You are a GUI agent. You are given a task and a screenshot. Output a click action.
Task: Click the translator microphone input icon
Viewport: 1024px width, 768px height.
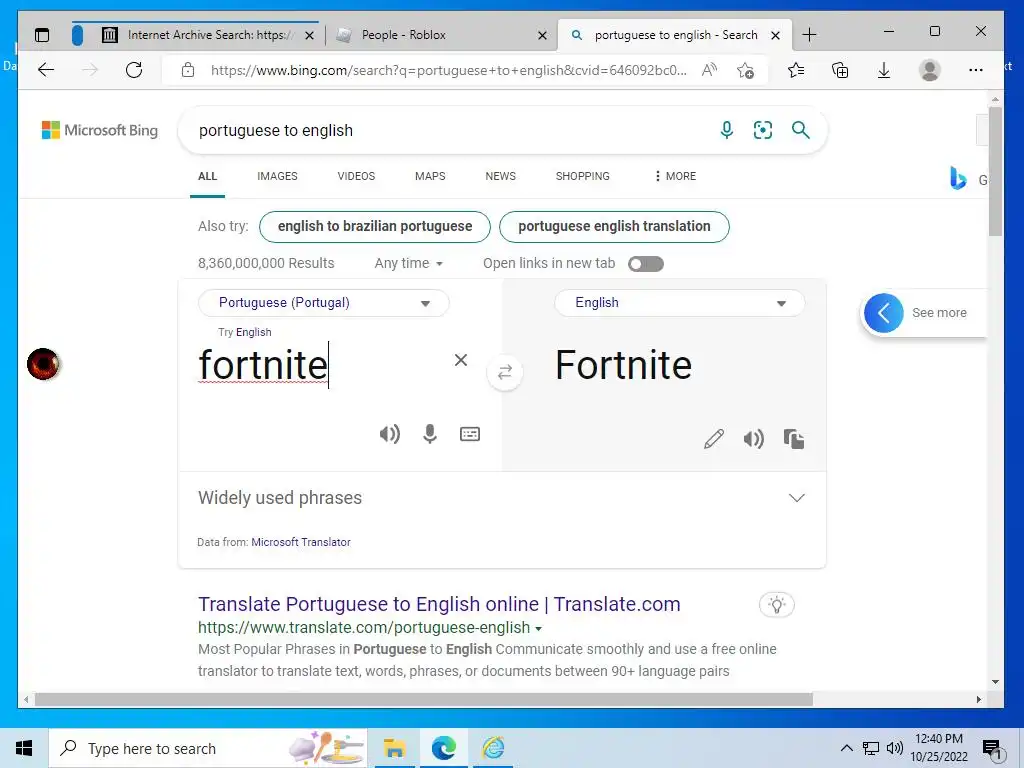(430, 434)
